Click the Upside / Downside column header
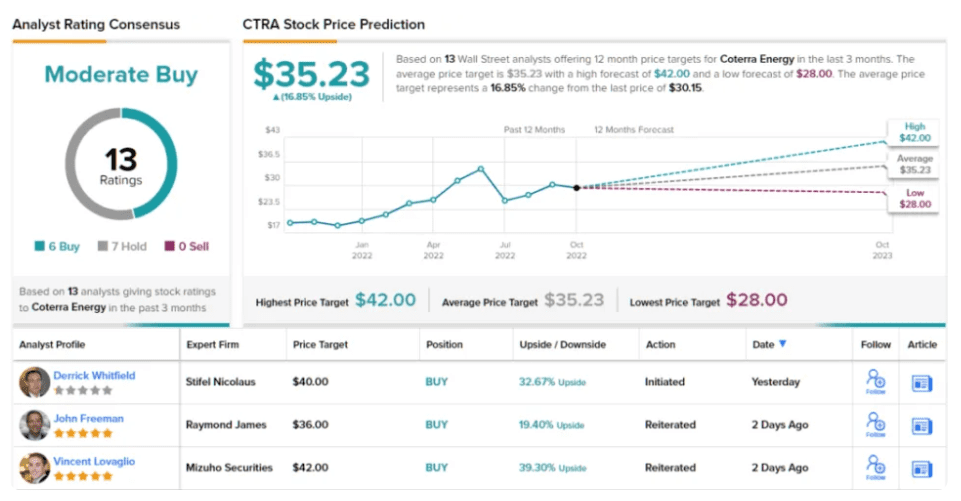The height and width of the screenshot is (501, 961). (562, 345)
